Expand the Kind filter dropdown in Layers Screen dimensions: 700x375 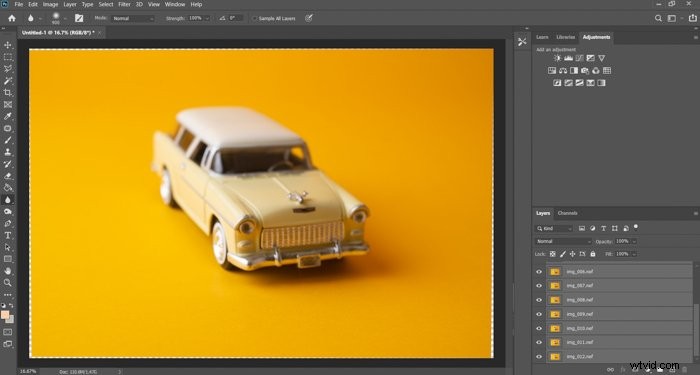554,228
